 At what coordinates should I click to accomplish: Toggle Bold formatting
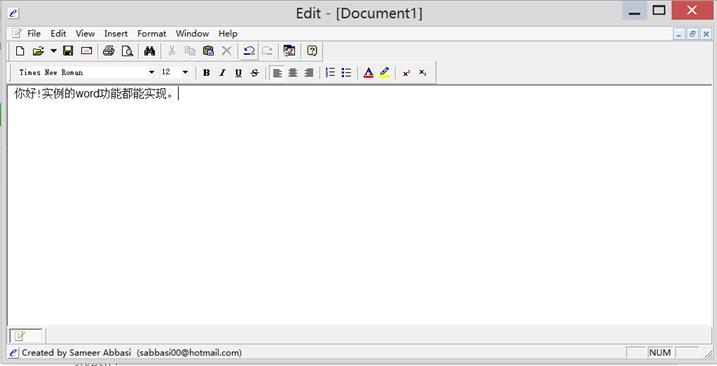coord(206,73)
